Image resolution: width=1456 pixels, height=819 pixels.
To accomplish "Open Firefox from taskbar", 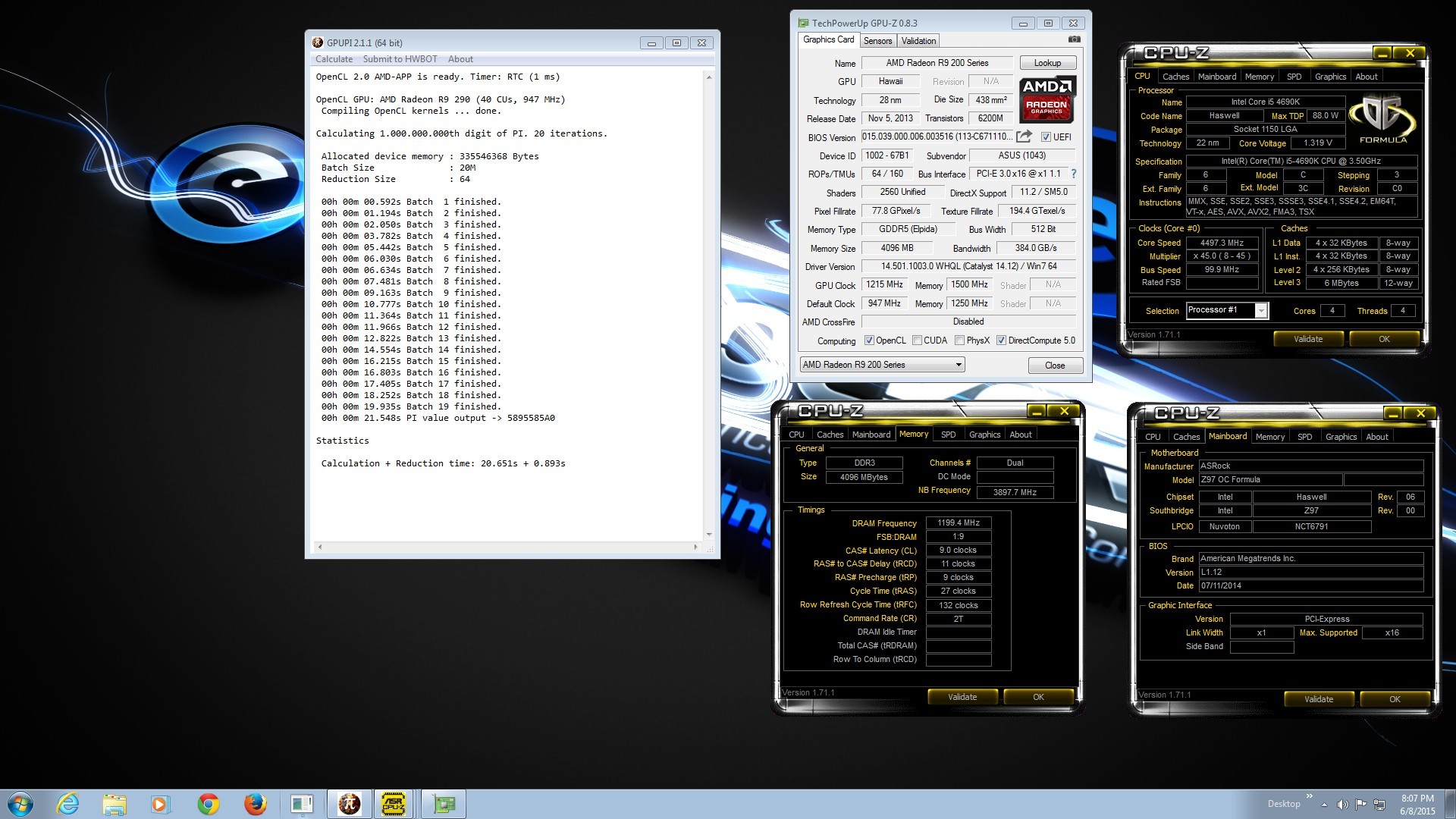I will pos(255,804).
